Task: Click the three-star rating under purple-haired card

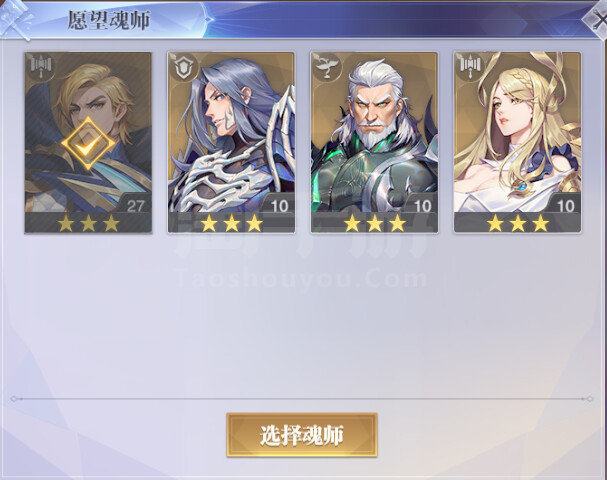Action: pyautogui.click(x=231, y=223)
